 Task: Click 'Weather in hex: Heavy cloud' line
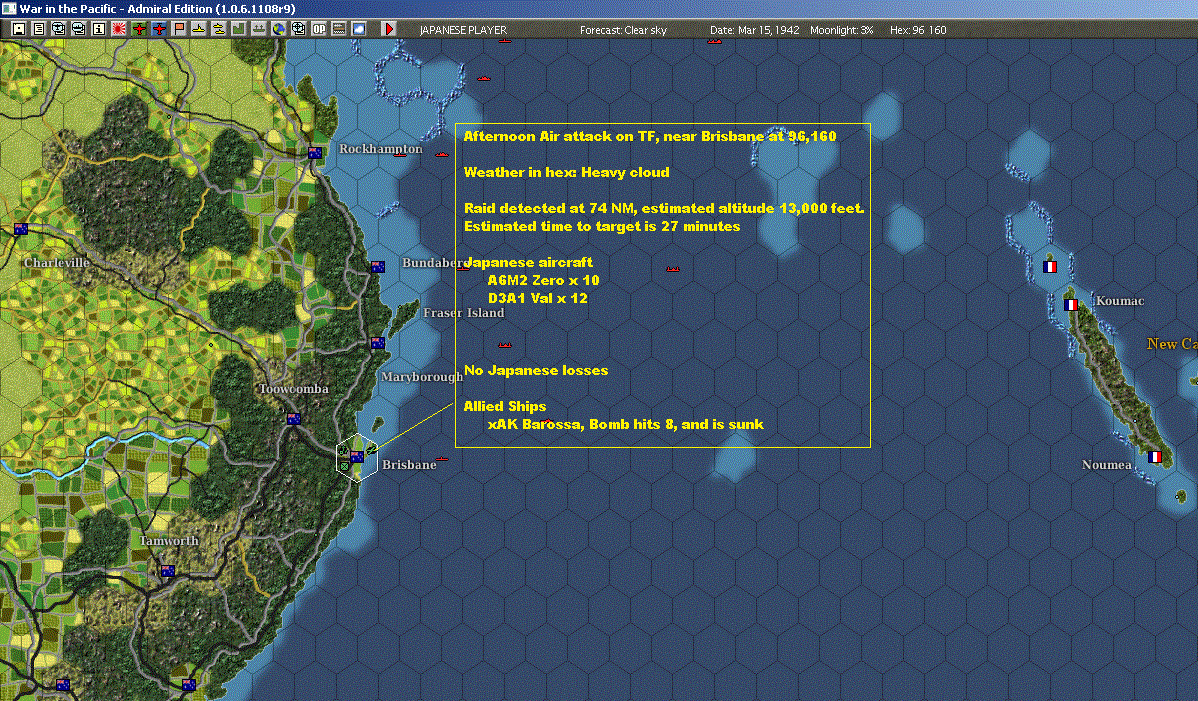click(566, 172)
